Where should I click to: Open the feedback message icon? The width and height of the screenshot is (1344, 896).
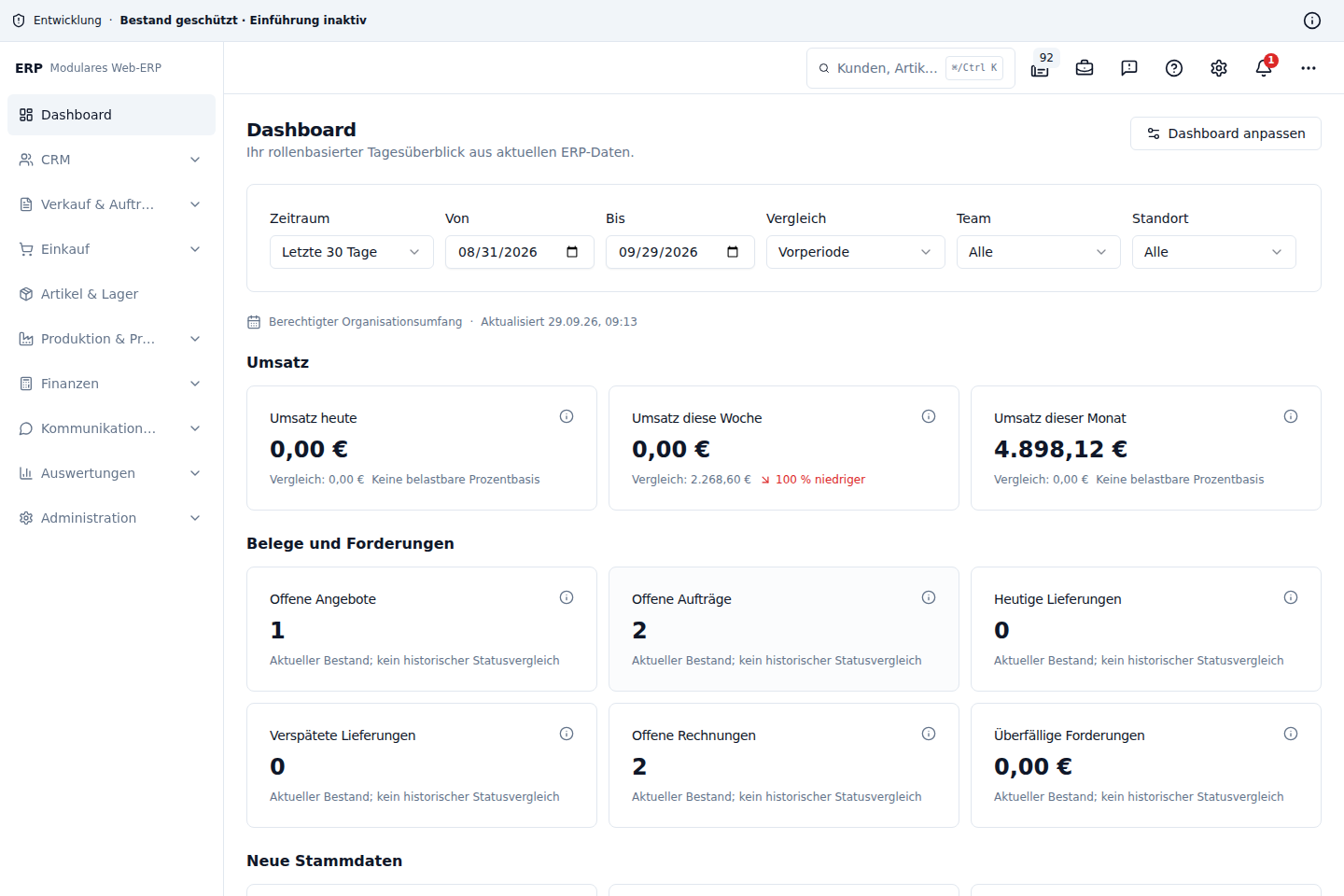pyautogui.click(x=1129, y=68)
